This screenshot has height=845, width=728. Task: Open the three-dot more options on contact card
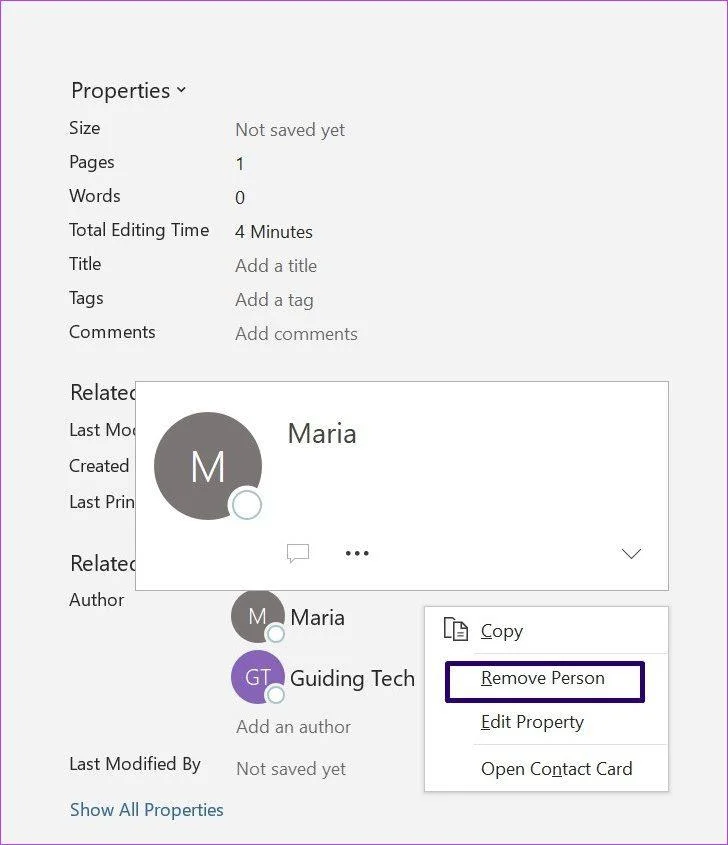(357, 553)
